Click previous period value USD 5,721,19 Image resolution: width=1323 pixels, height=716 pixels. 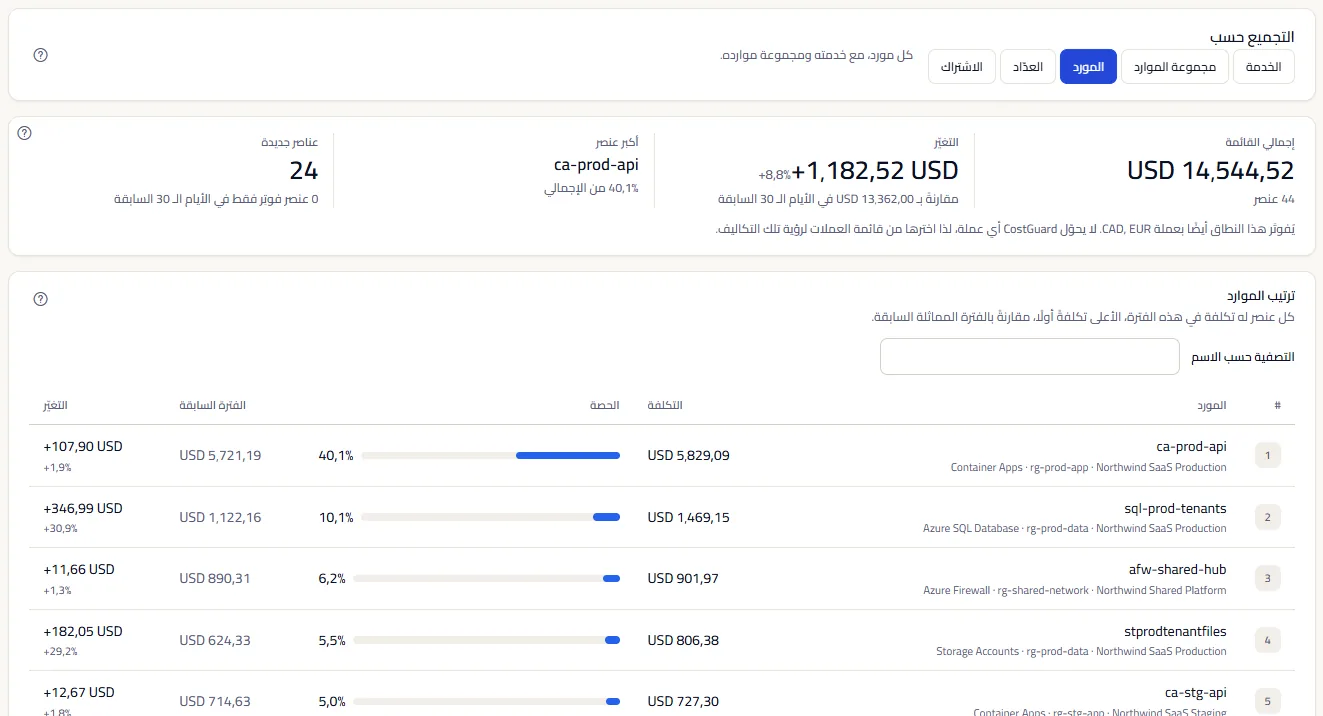[x=220, y=456]
